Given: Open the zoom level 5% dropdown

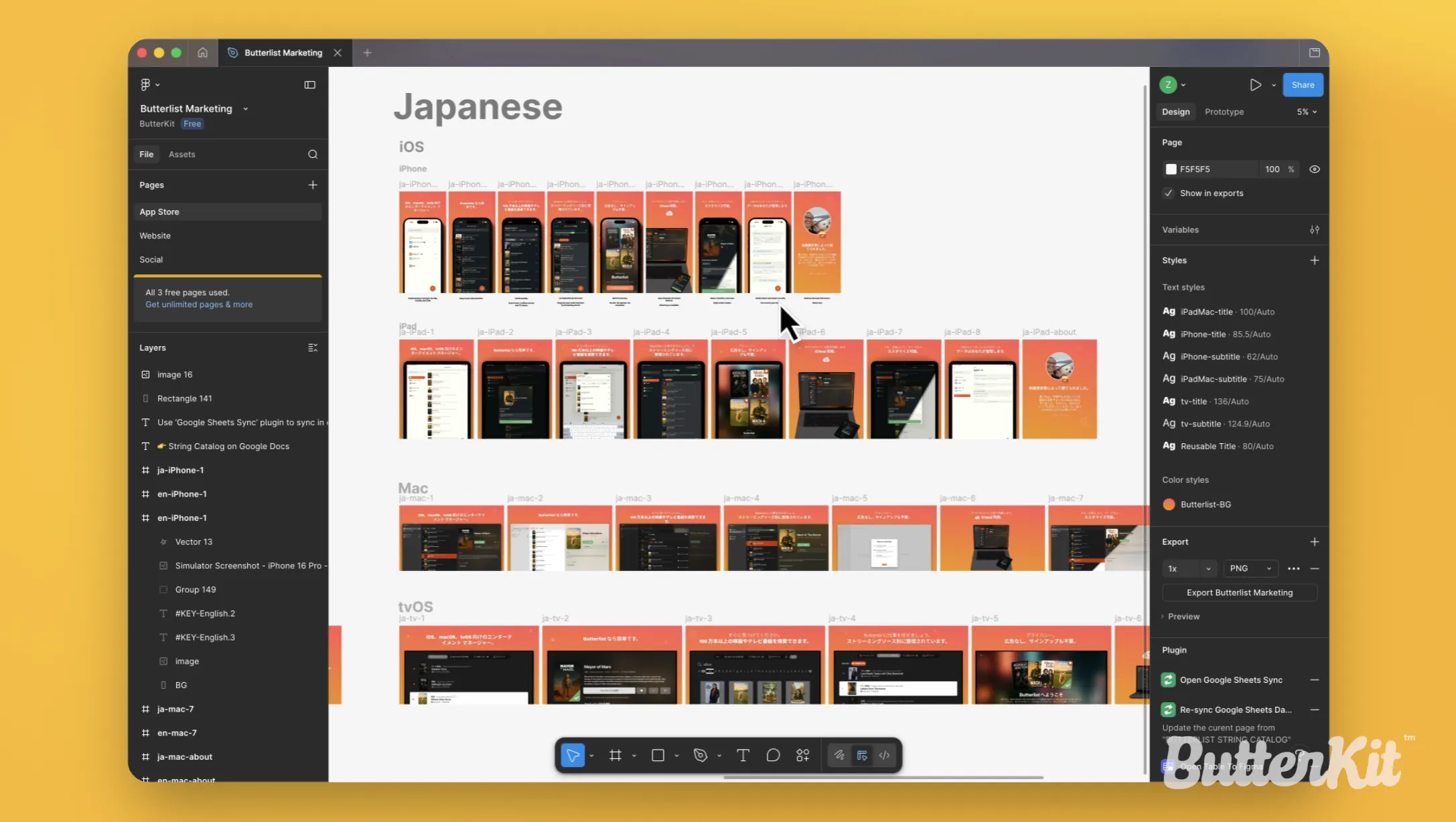Looking at the screenshot, I should click(x=1307, y=112).
